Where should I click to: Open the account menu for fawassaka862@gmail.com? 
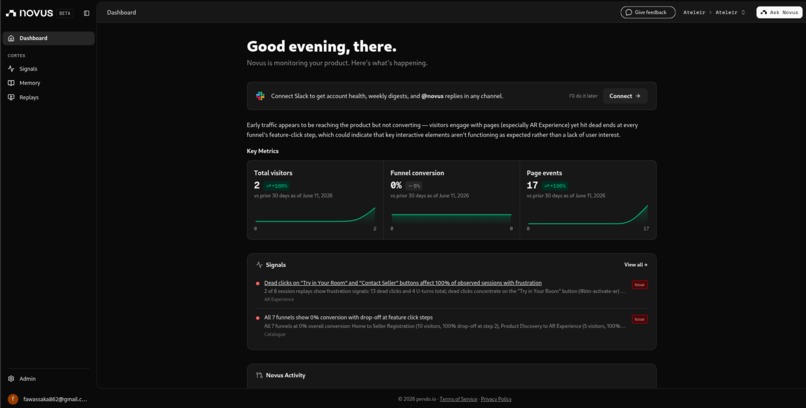click(x=48, y=399)
